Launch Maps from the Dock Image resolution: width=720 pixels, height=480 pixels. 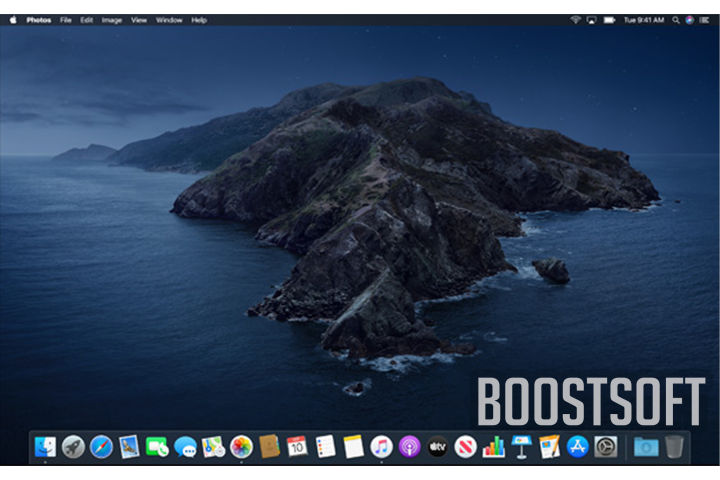(213, 446)
